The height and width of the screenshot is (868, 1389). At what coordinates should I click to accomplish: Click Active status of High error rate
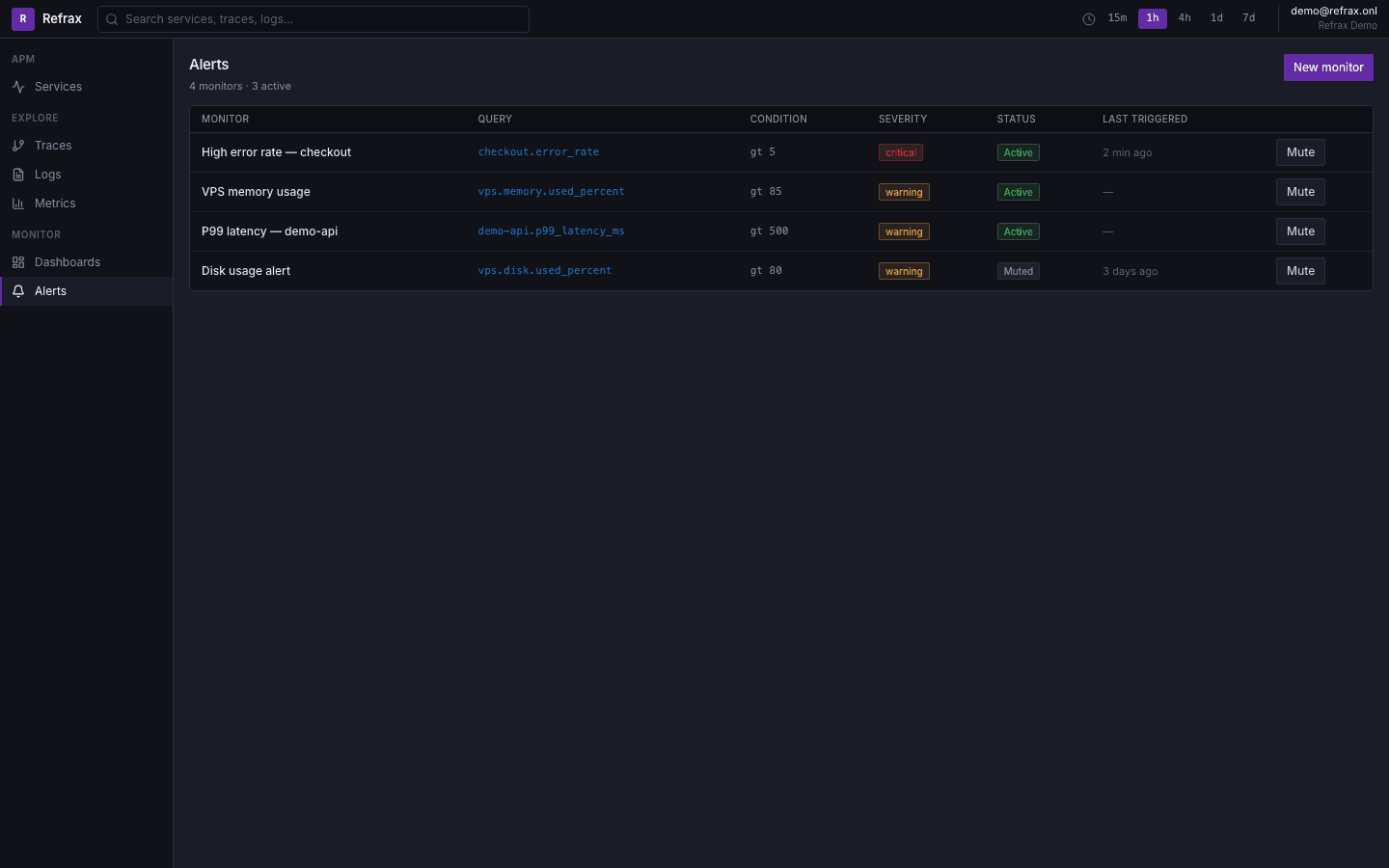click(x=1018, y=152)
